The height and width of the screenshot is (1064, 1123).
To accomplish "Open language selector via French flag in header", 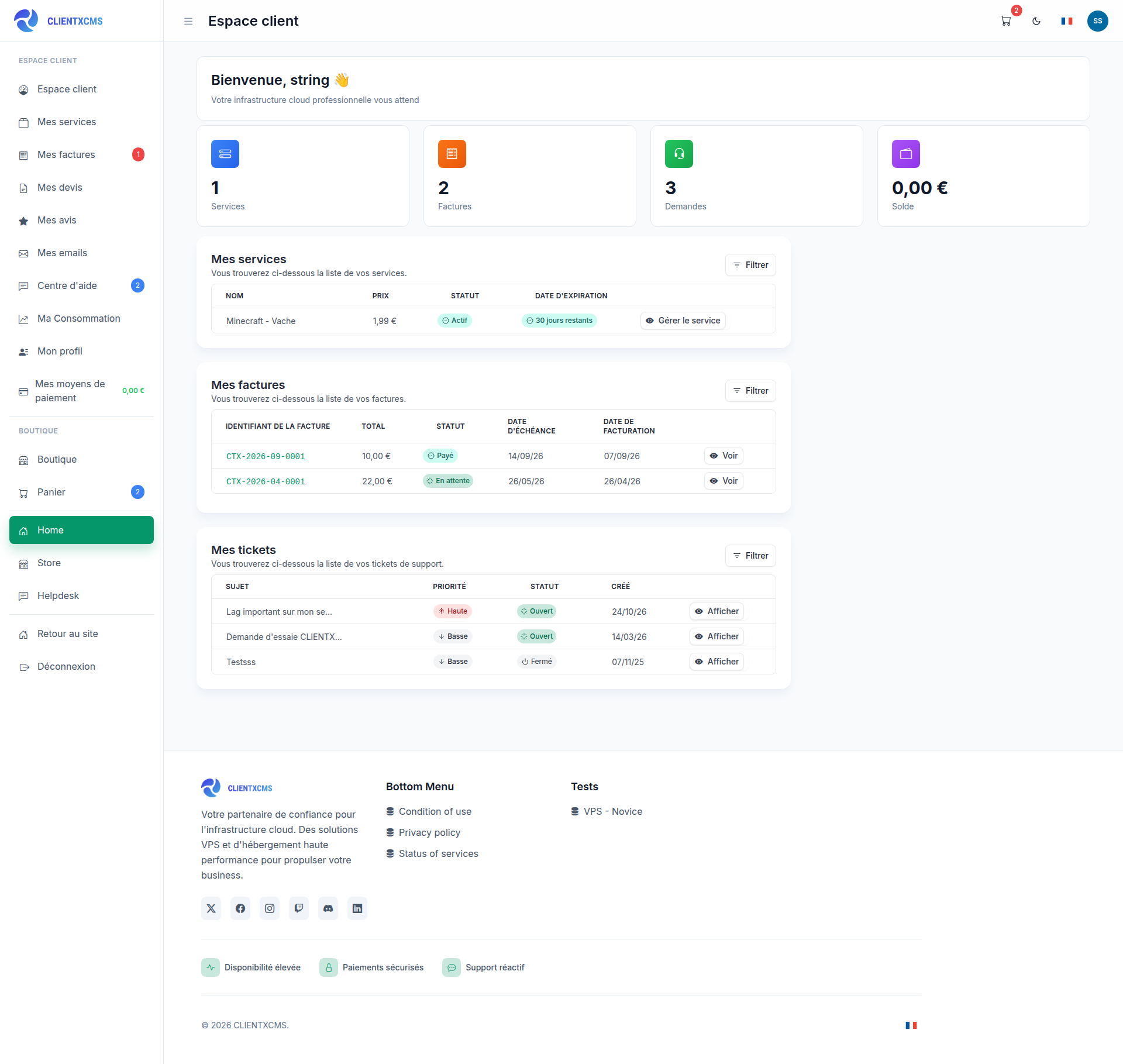I will pyautogui.click(x=1067, y=21).
